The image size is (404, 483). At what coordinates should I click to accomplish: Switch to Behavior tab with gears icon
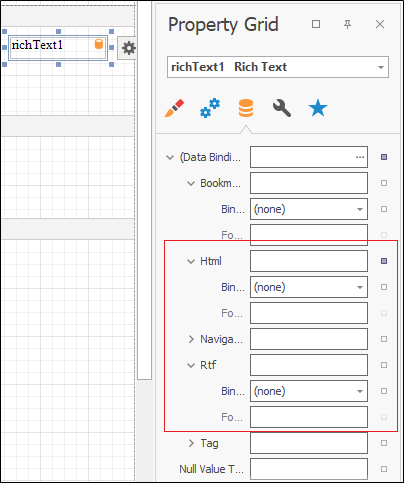[x=210, y=108]
